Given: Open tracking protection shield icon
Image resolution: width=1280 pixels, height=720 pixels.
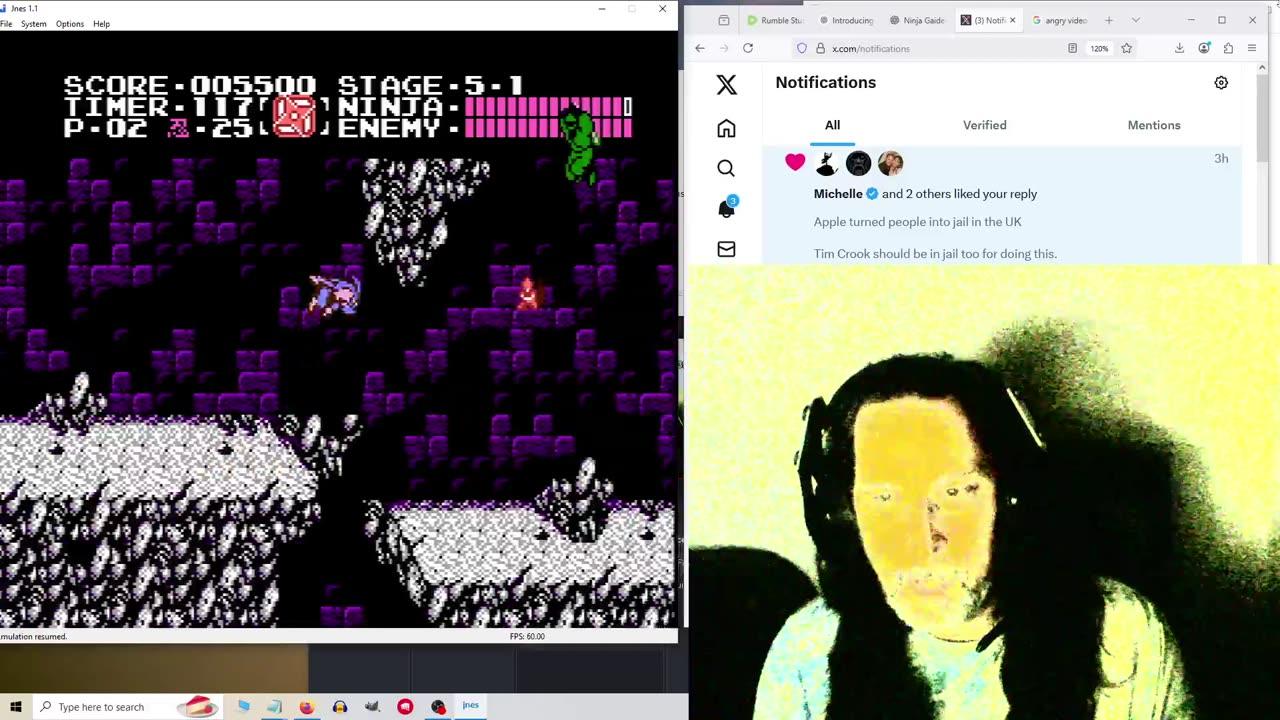Looking at the screenshot, I should 801,48.
